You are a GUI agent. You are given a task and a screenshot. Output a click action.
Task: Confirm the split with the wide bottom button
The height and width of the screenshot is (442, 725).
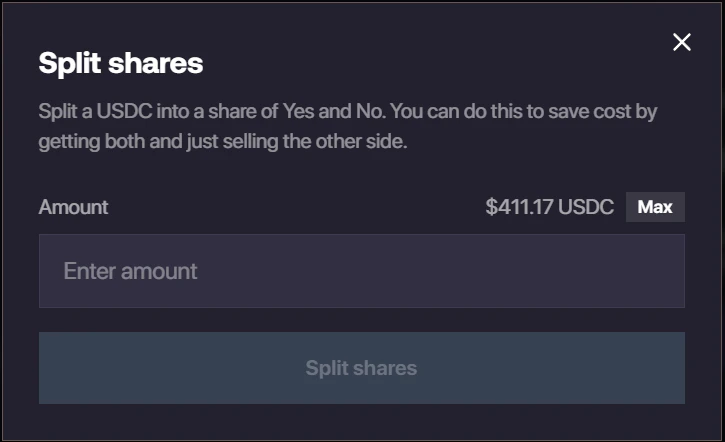click(x=361, y=368)
